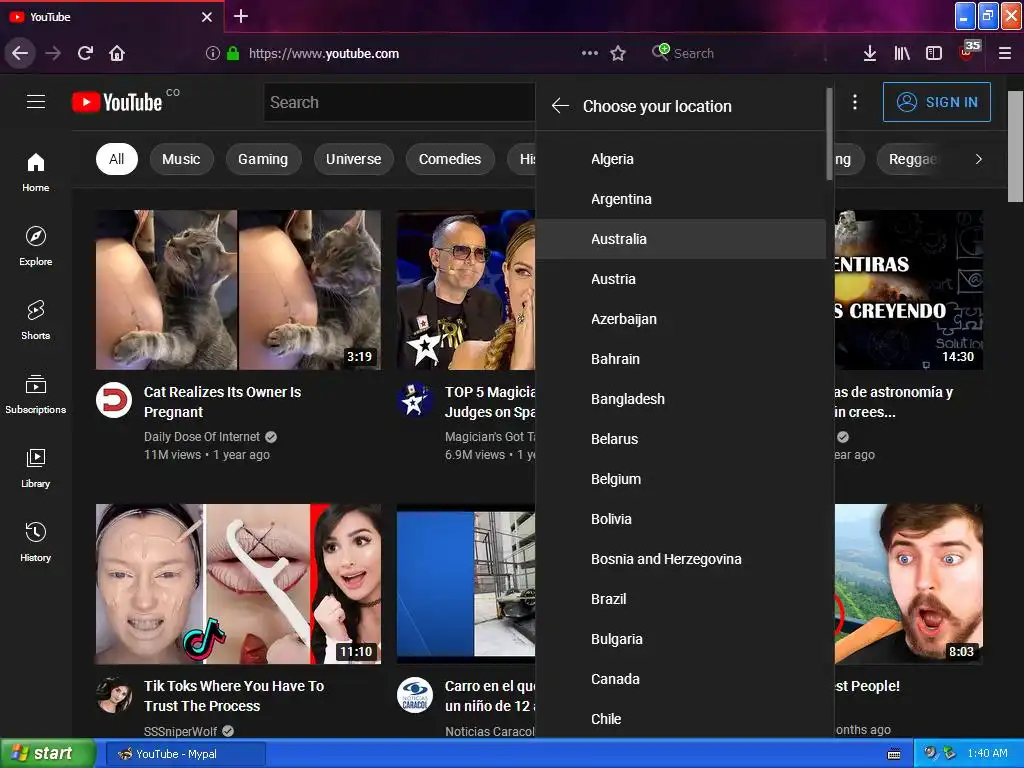Open Daily Dose Of Internet channel link
Screen dimensions: 1024x768
(x=202, y=436)
